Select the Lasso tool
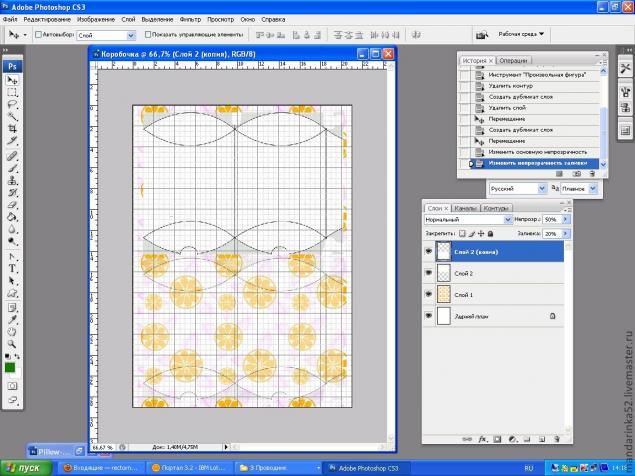The width and height of the screenshot is (635, 476). 13,105
